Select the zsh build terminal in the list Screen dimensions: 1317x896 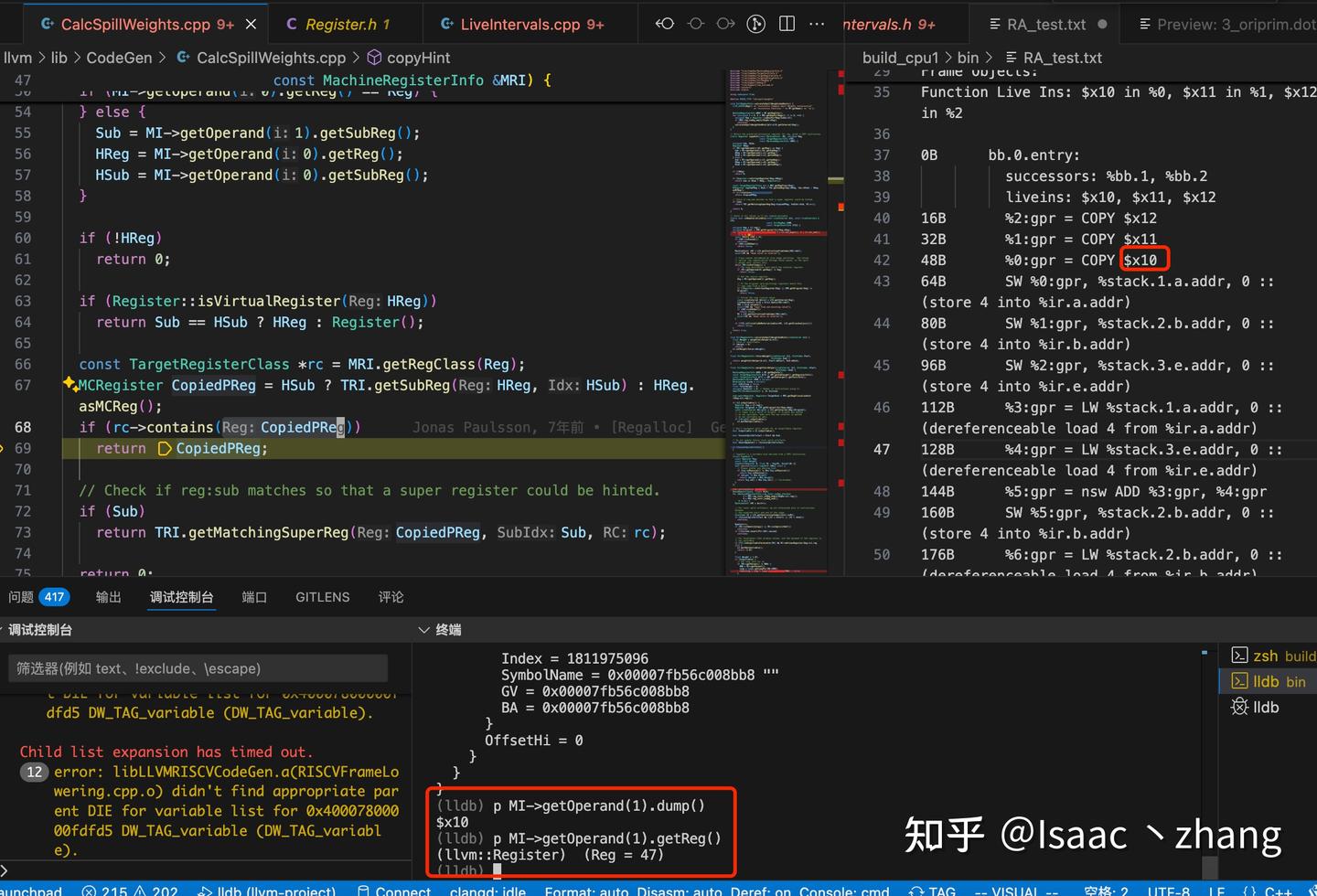[x=1276, y=655]
